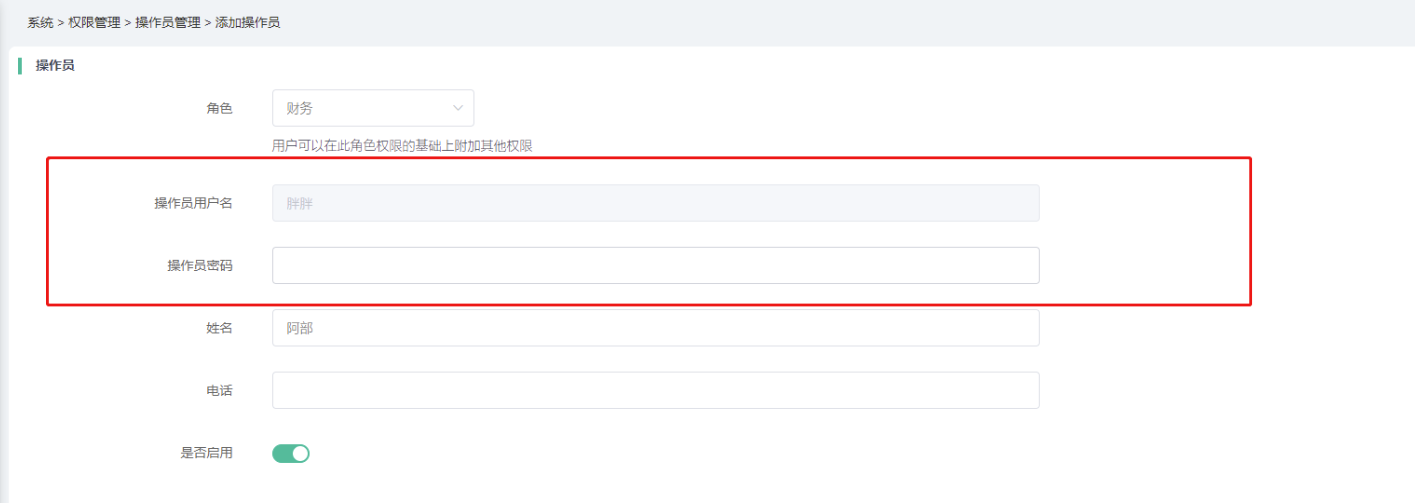Click the 操作员 section heading
The height and width of the screenshot is (503, 1415).
[55, 66]
